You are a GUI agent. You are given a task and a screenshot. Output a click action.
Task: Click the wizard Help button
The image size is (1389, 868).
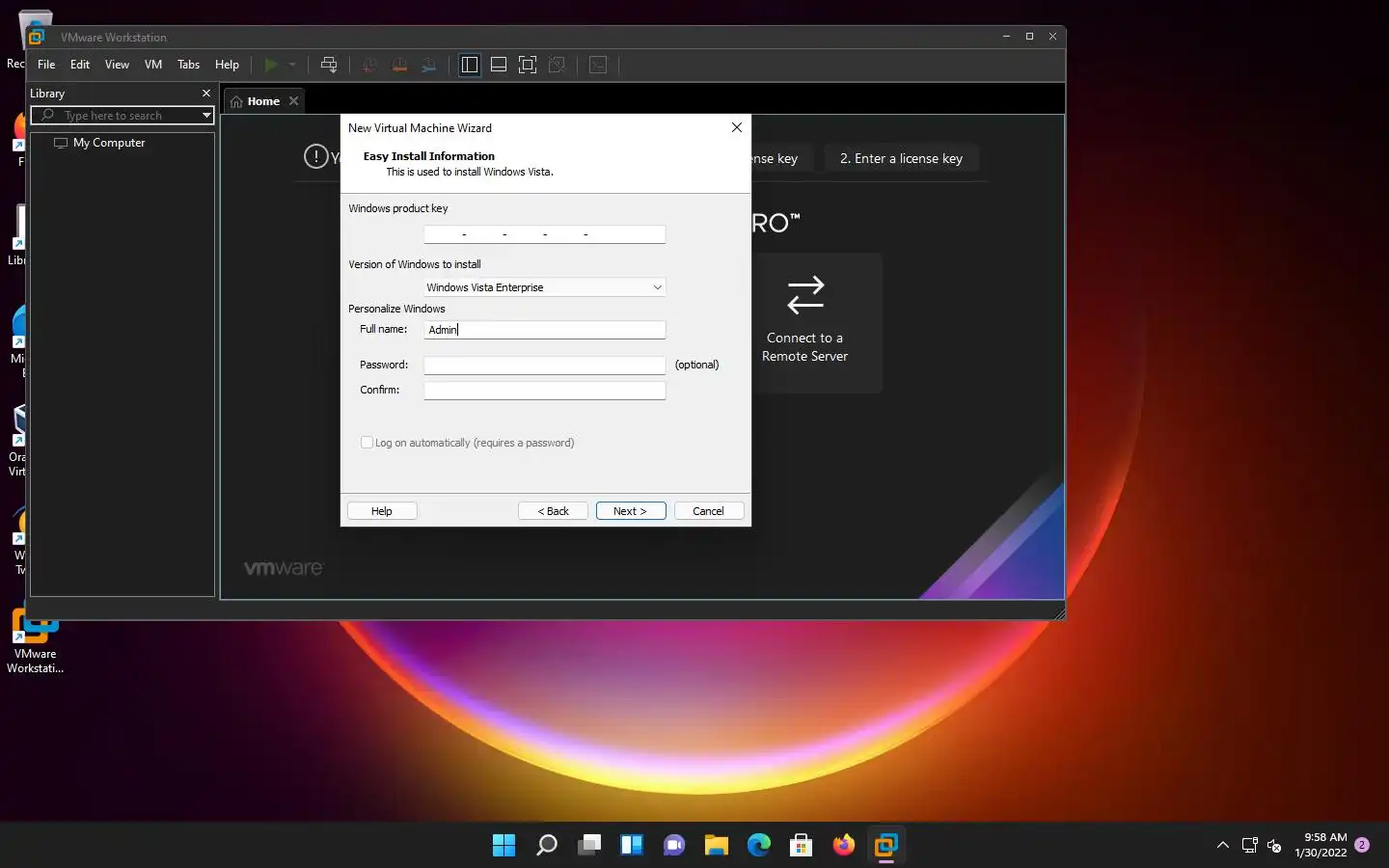(382, 511)
